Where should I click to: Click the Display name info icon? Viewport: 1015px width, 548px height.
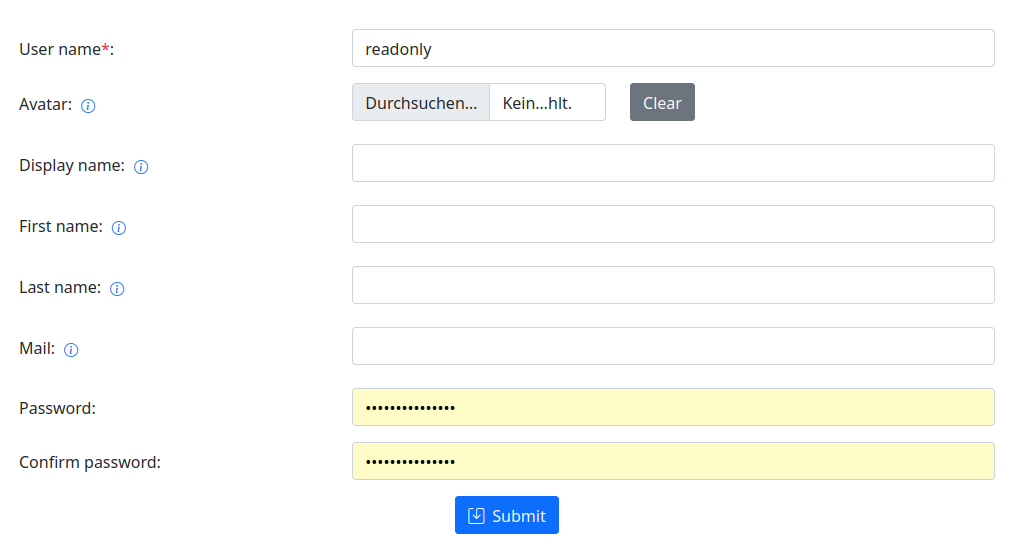point(141,167)
